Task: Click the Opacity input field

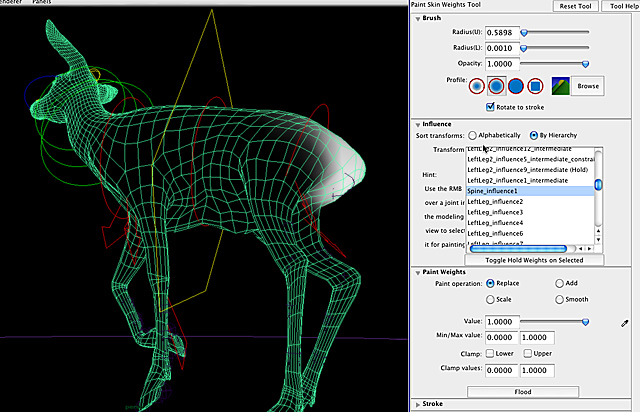Action: [x=502, y=64]
